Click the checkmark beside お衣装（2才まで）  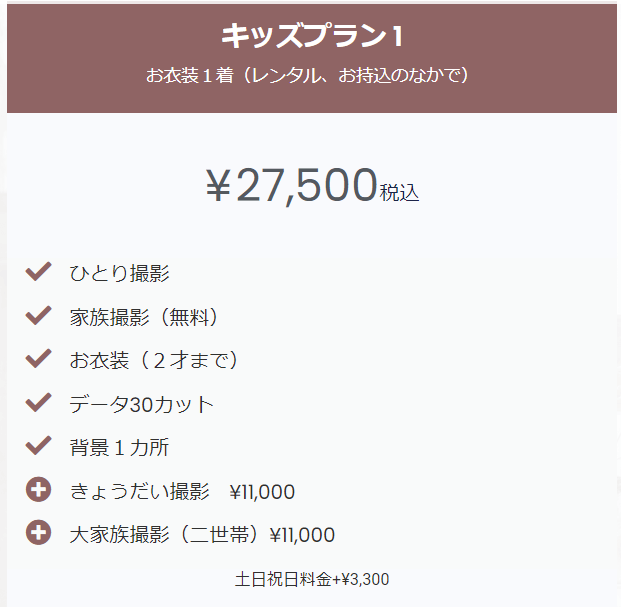point(38,359)
